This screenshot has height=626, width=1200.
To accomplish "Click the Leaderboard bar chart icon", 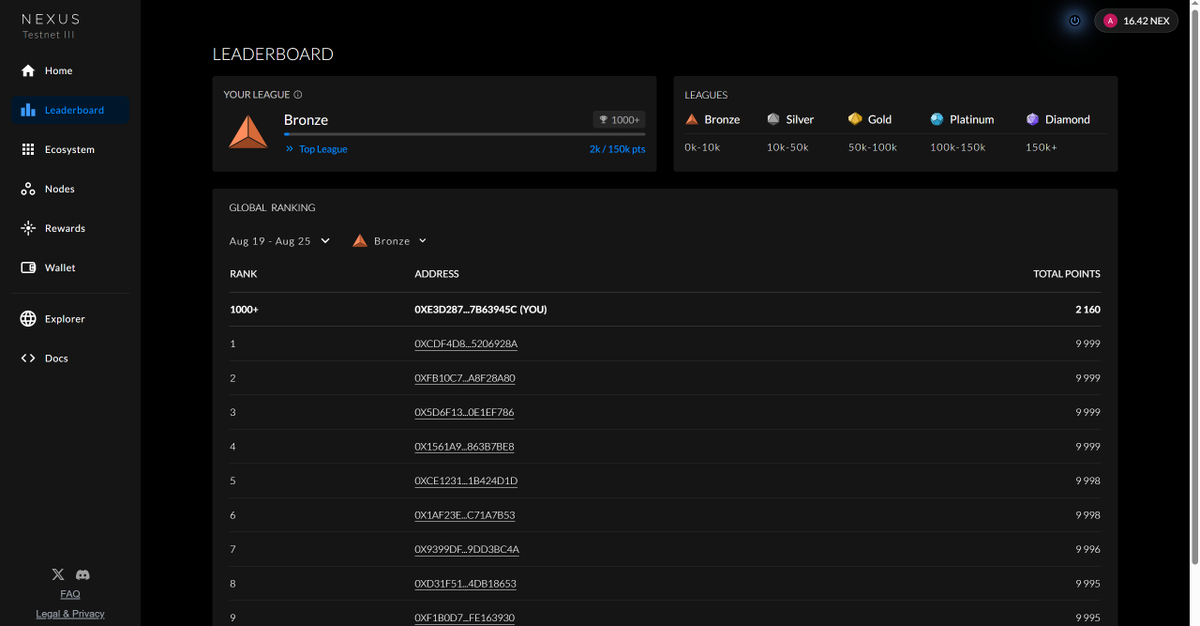I will pyautogui.click(x=28, y=110).
